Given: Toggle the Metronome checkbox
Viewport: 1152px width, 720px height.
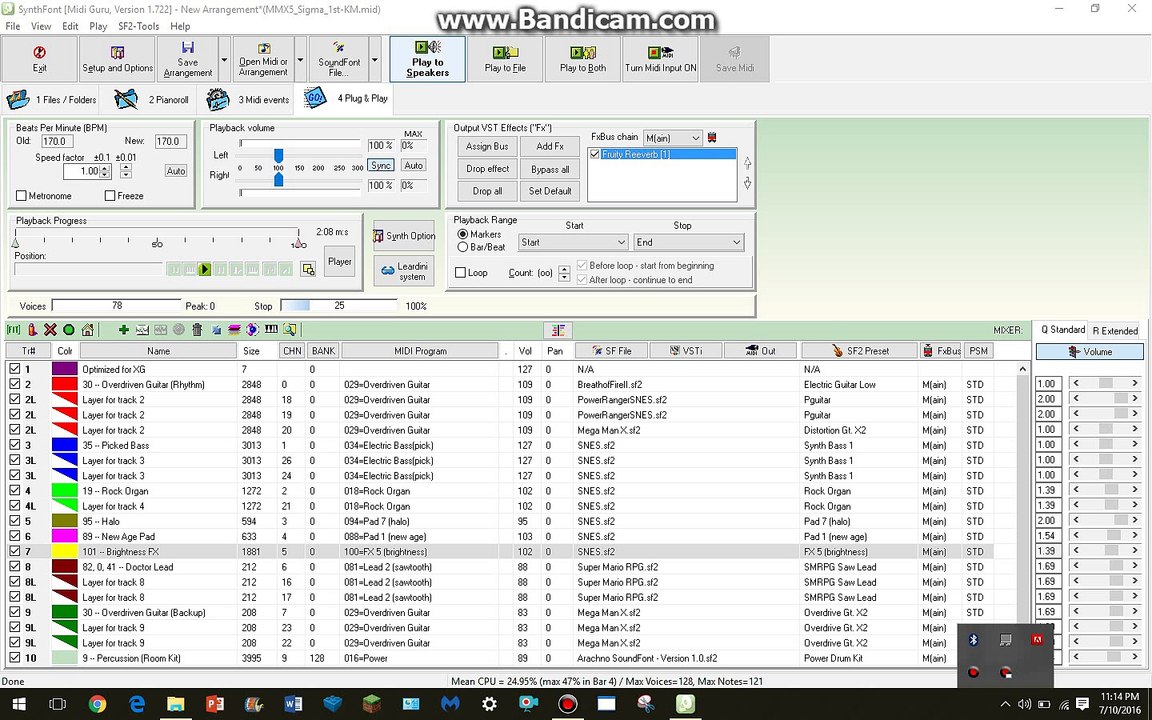Looking at the screenshot, I should click(x=21, y=195).
